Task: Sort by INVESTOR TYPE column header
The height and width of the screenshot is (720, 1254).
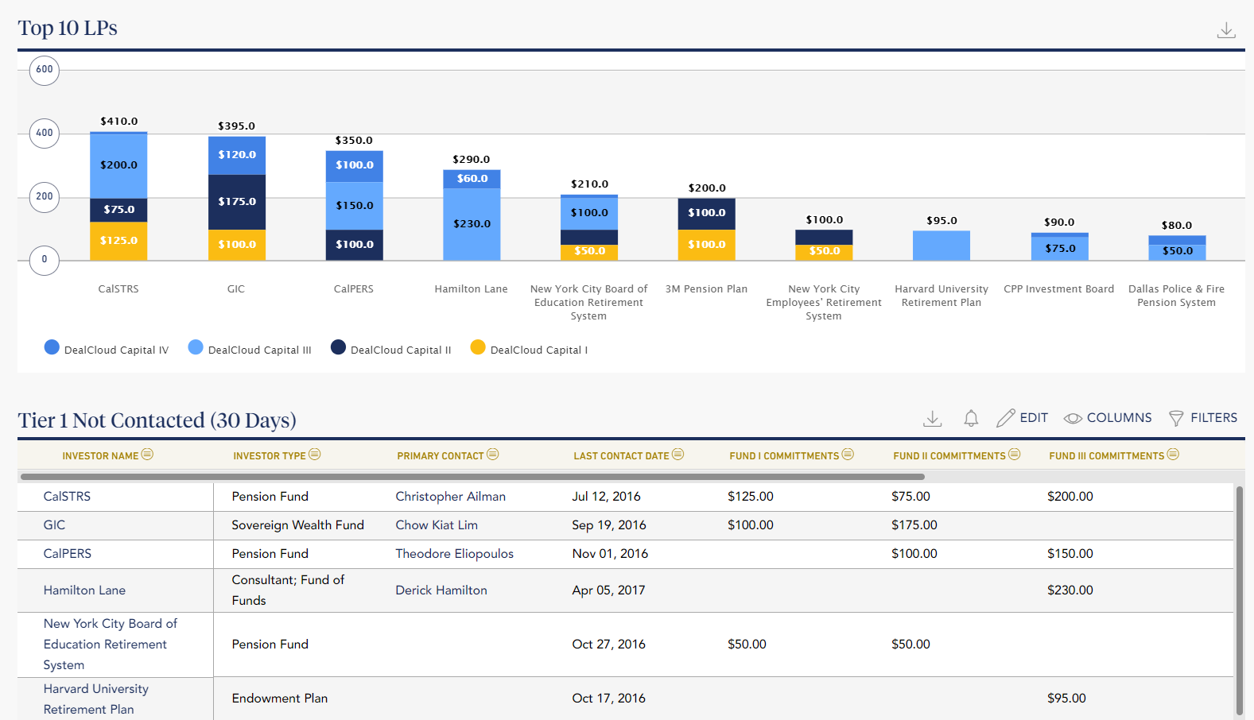Action: pos(269,456)
